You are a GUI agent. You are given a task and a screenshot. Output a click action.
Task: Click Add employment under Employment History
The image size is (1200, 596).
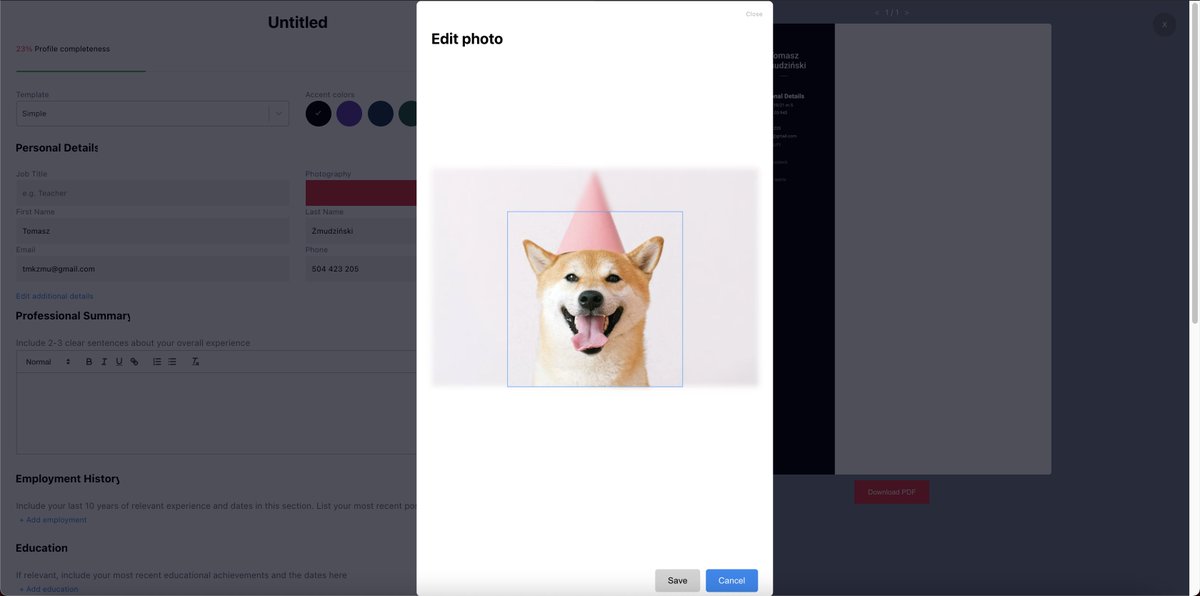[x=54, y=518]
